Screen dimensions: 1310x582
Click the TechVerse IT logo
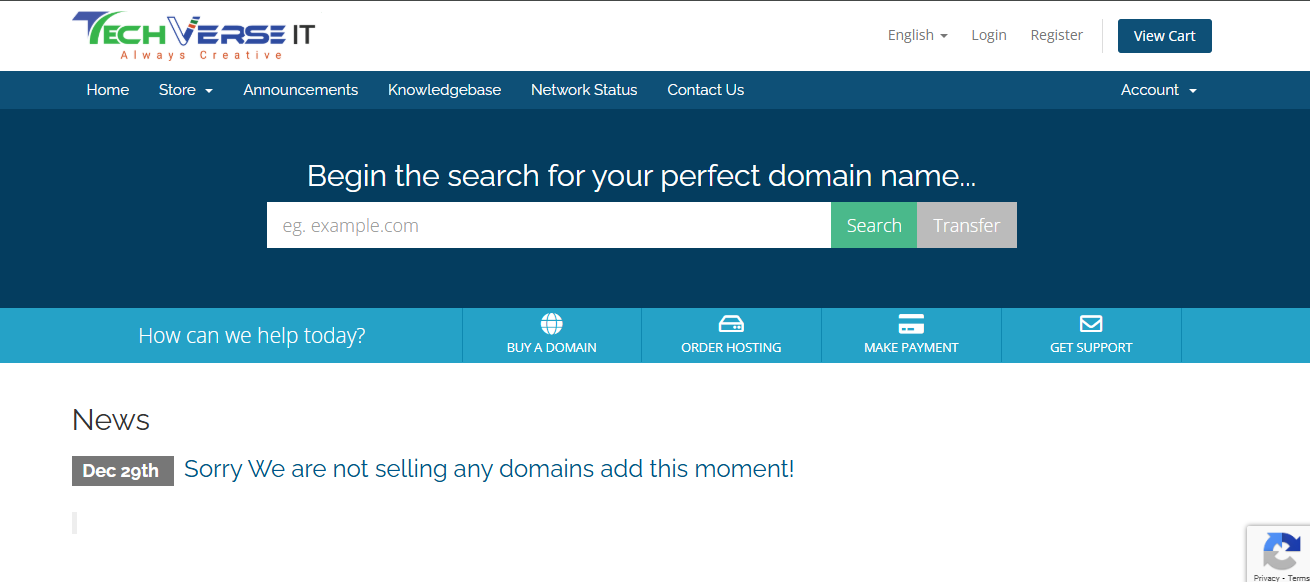click(194, 36)
